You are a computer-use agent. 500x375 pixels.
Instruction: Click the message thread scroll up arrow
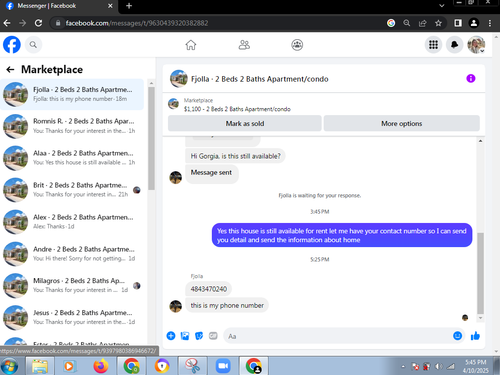point(480,141)
